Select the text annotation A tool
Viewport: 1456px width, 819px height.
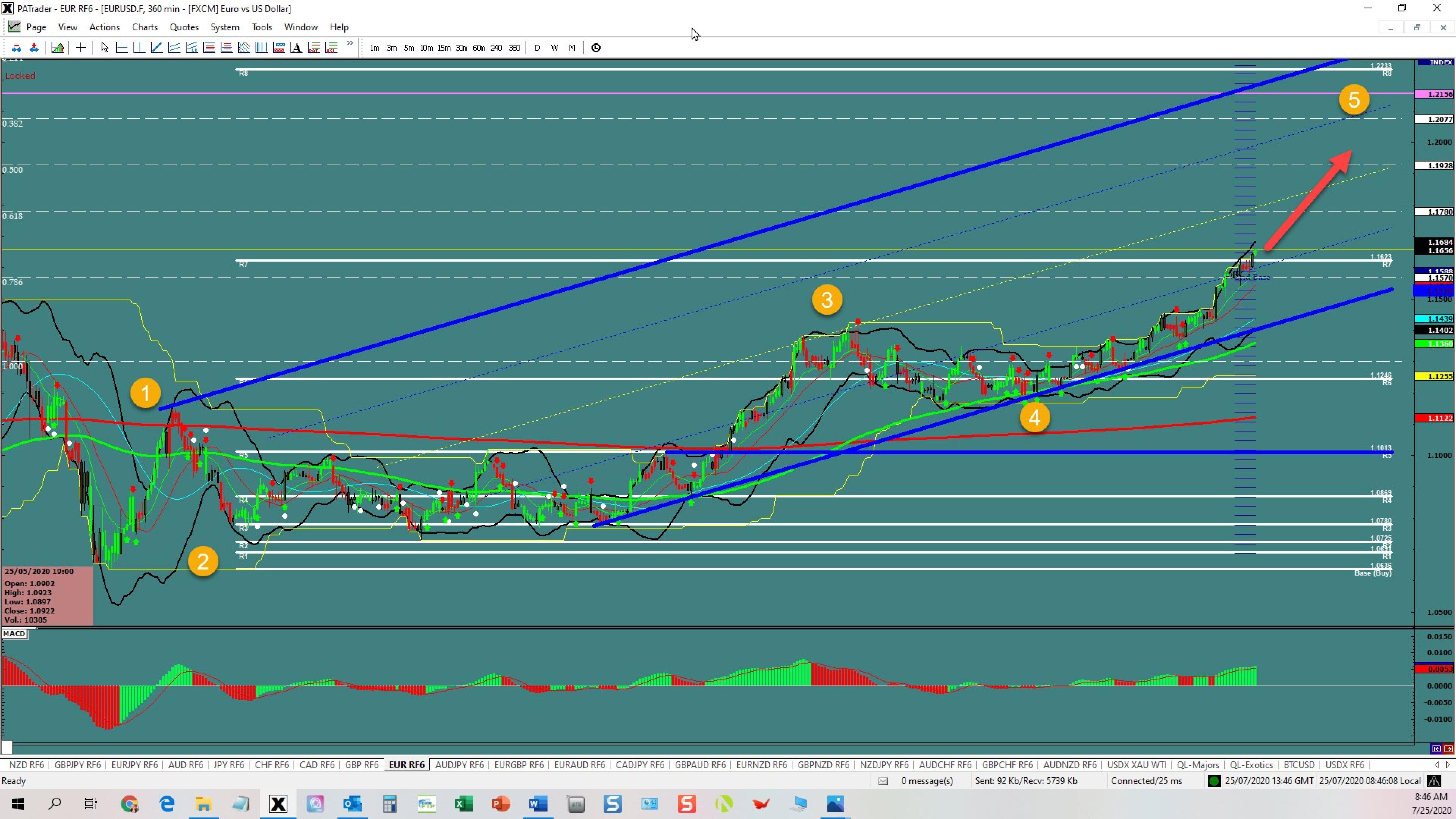[x=296, y=48]
